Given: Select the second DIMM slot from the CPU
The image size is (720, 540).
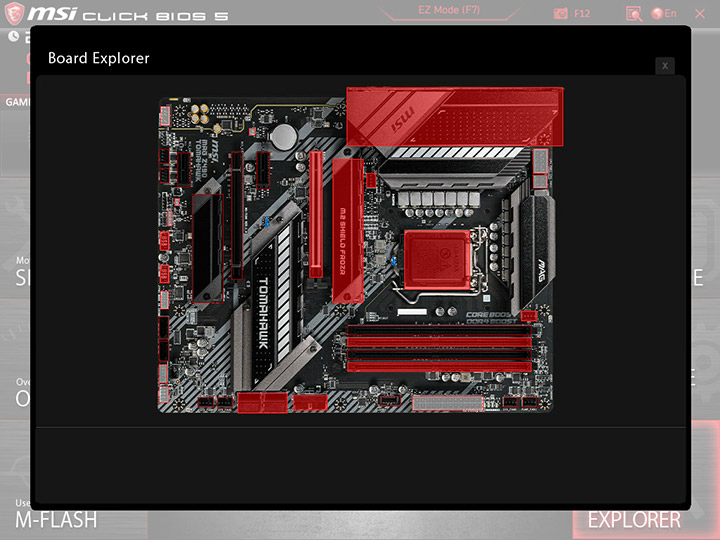Looking at the screenshot, I should pos(439,342).
